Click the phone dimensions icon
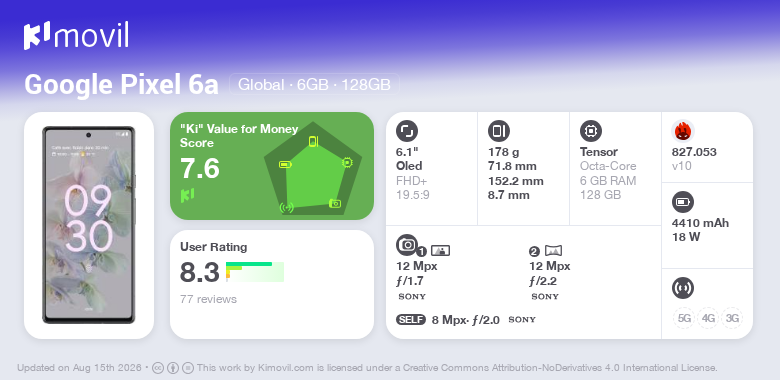The height and width of the screenshot is (380, 780). (499, 131)
